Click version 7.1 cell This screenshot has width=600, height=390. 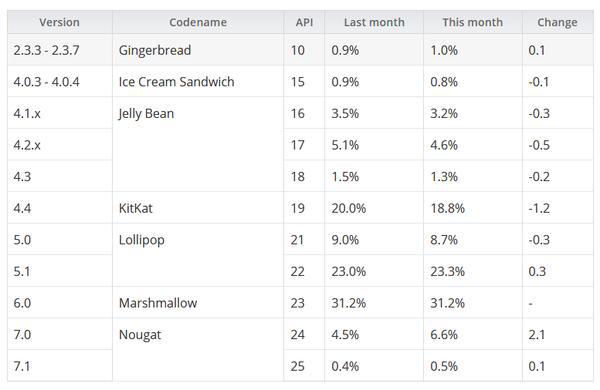click(x=60, y=366)
